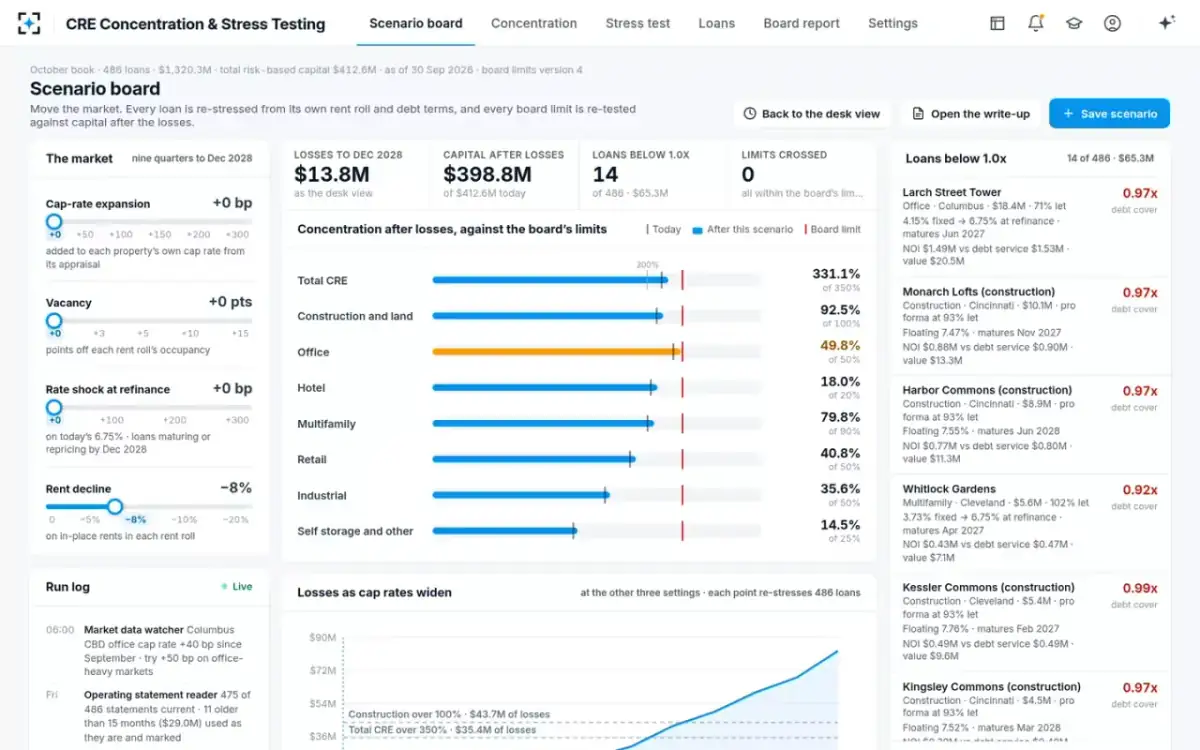Image resolution: width=1200 pixels, height=750 pixels.
Task: Click Self storage and other row label
Action: click(355, 532)
